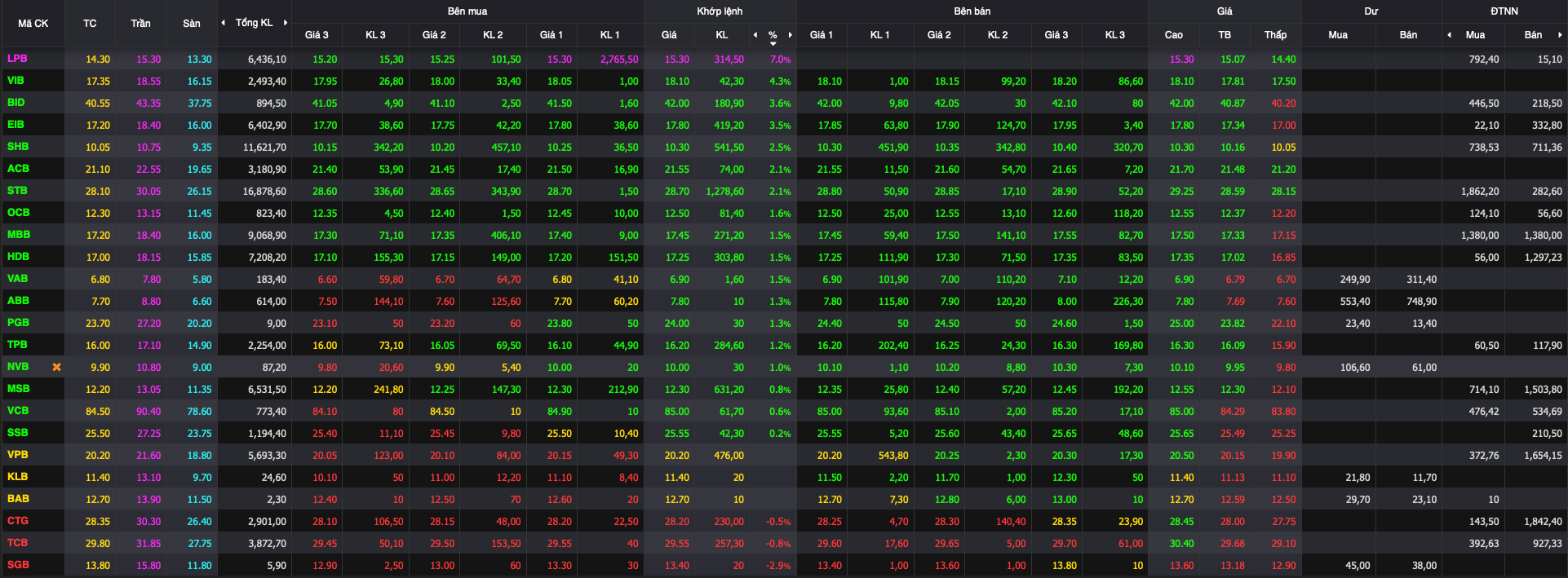The image size is (1568, 578).
Task: Open the MSB stock symbol
Action: click(18, 389)
